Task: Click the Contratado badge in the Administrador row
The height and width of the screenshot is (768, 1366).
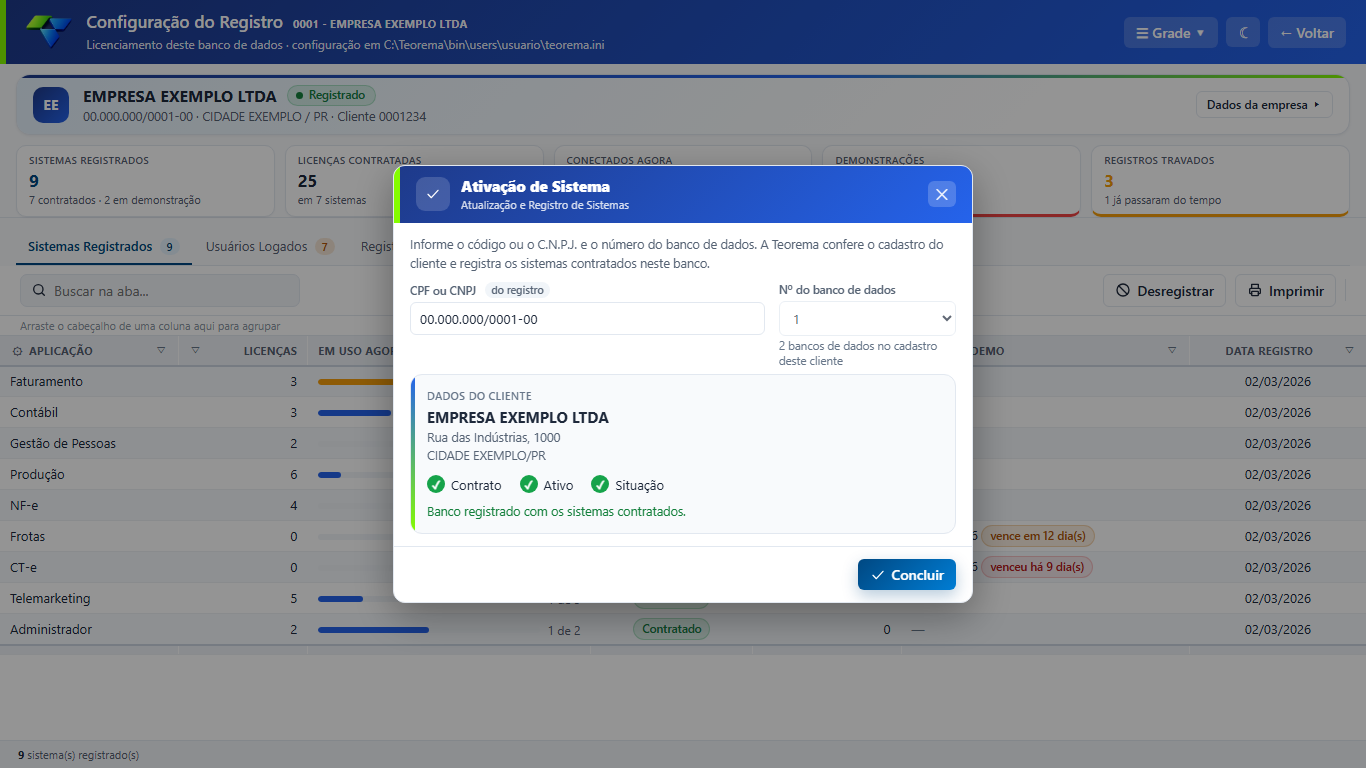Action: [671, 629]
